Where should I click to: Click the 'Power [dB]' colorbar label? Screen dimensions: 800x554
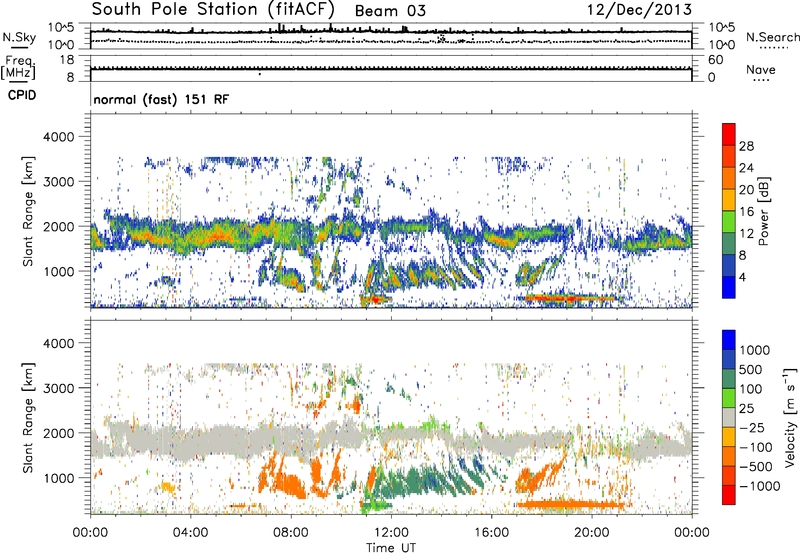[x=763, y=211]
